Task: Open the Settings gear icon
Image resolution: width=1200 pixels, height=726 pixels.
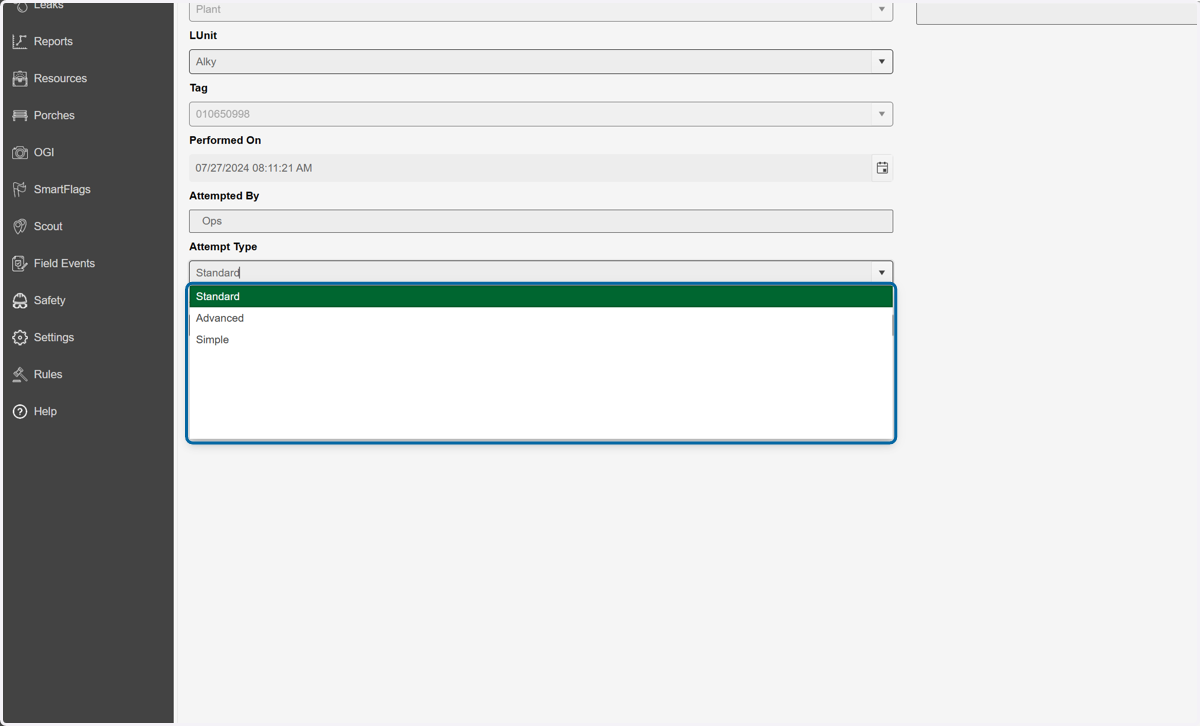Action: [x=20, y=337]
